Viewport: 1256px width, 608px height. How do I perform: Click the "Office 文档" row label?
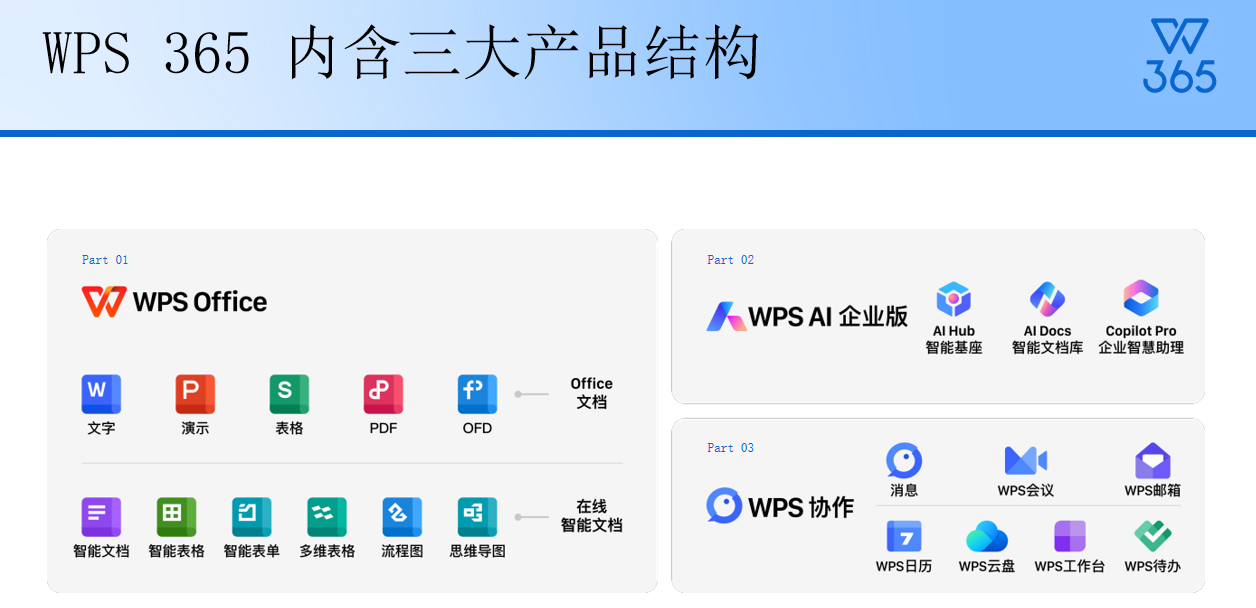592,393
